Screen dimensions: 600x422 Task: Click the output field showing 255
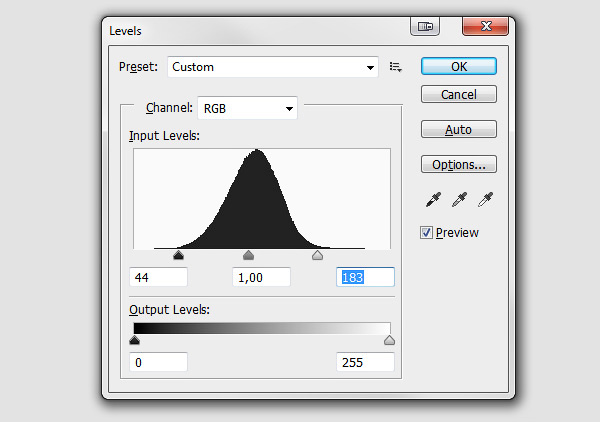coord(365,362)
